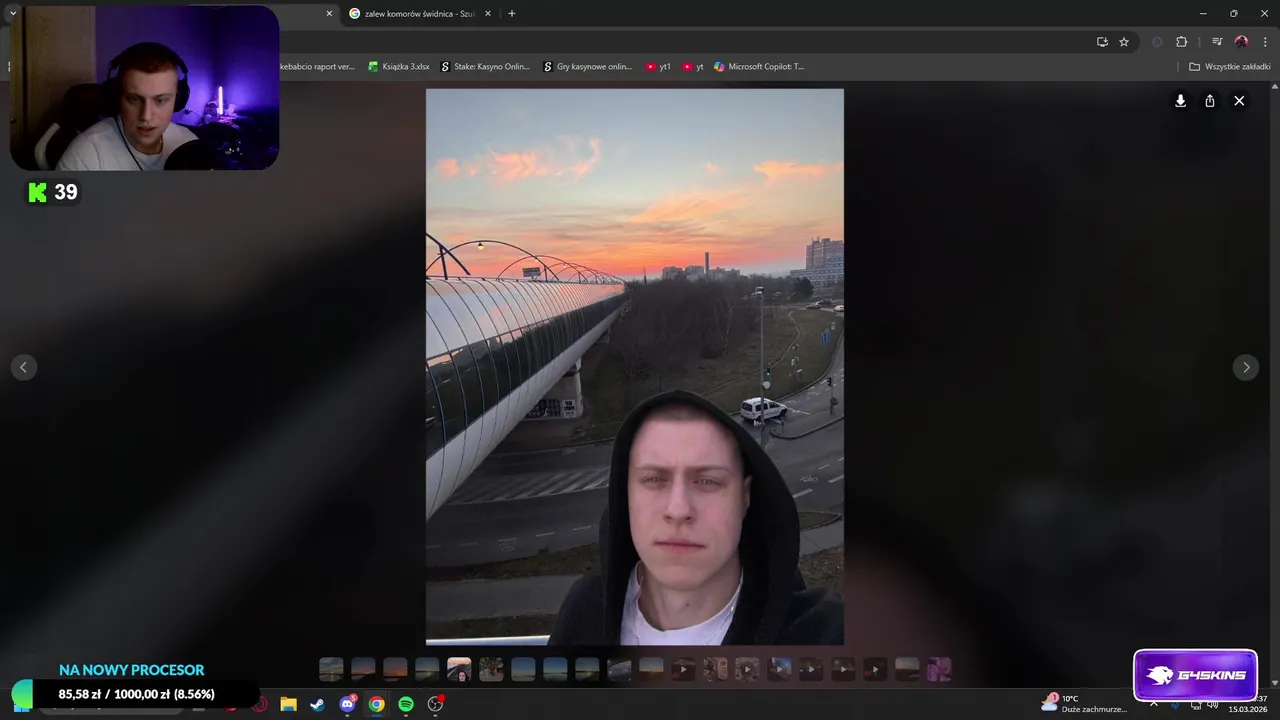Go to the previous photo
The width and height of the screenshot is (1280, 720).
coord(24,367)
